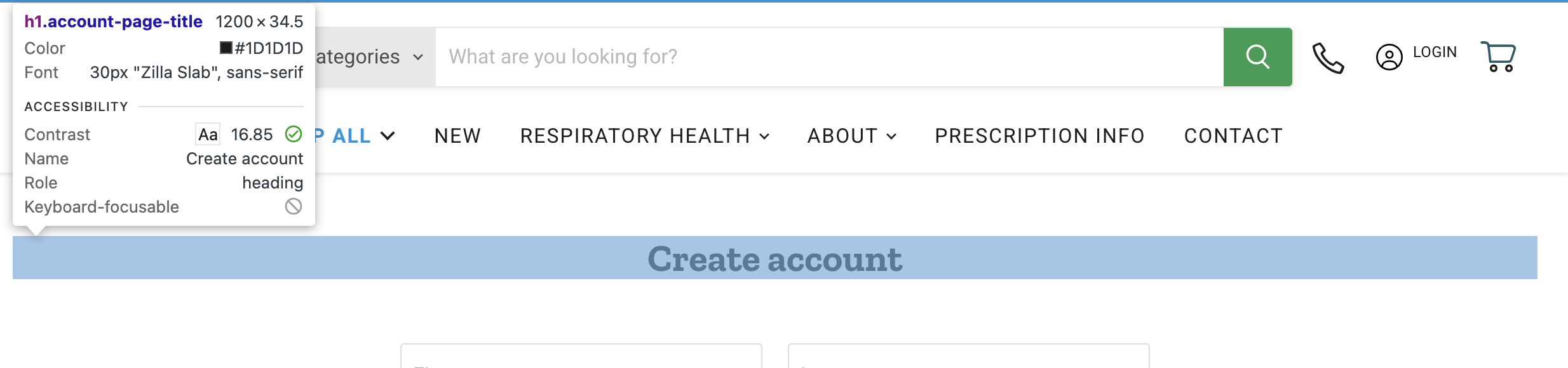Click the Aa contrast sample box

(208, 135)
